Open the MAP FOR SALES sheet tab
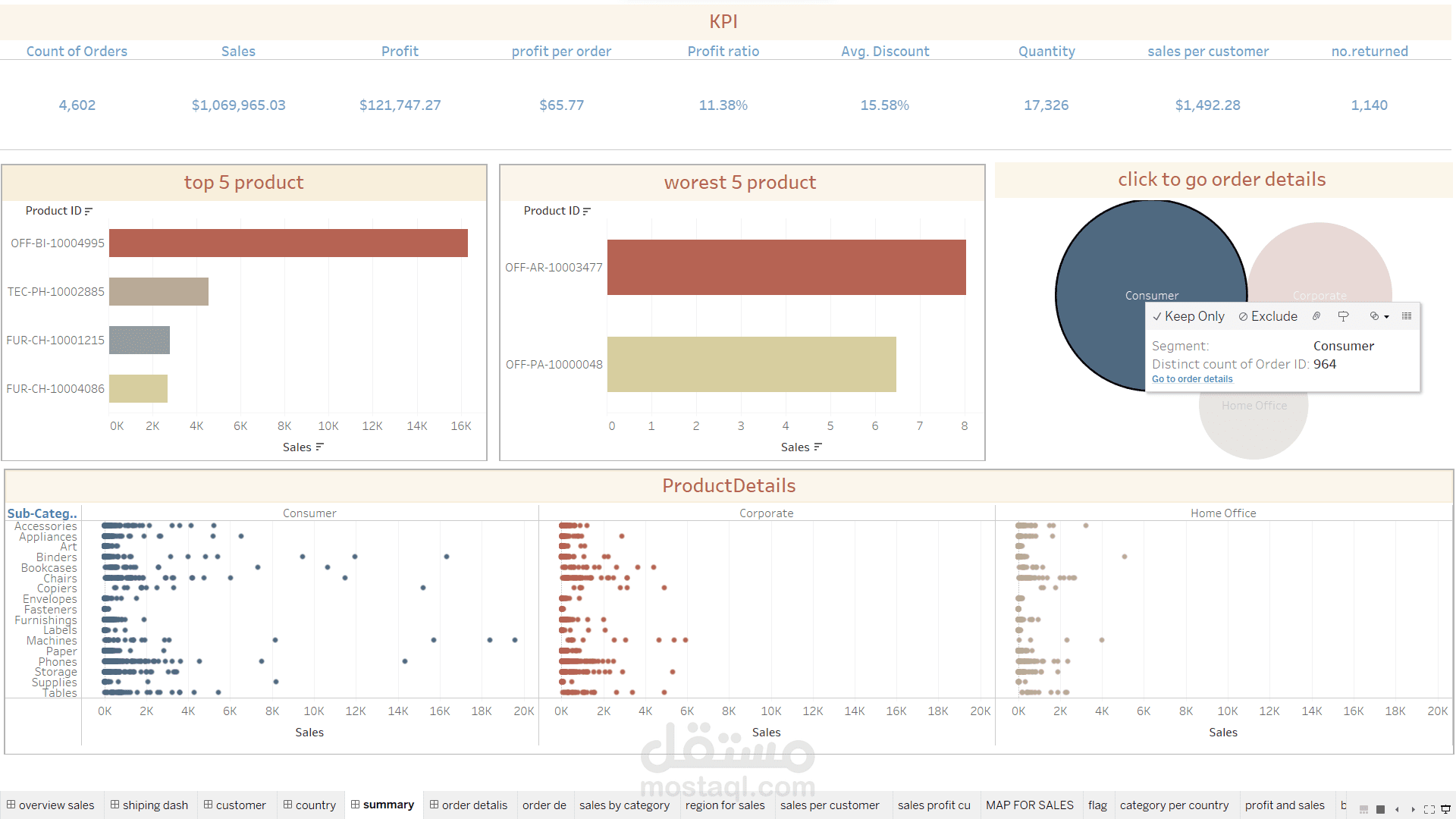Viewport: 1456px width, 819px height. (1030, 805)
